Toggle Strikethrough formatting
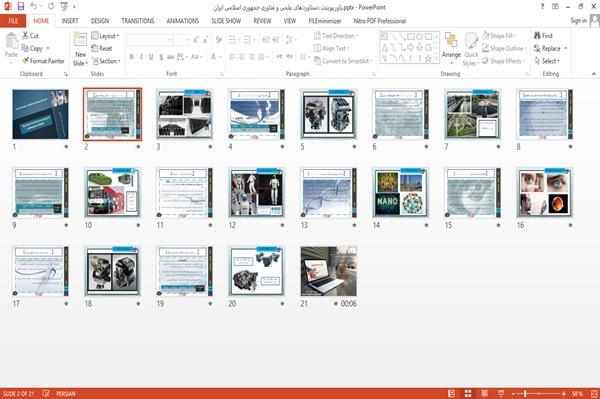Image resolution: width=600 pixels, height=399 pixels. coord(171,57)
